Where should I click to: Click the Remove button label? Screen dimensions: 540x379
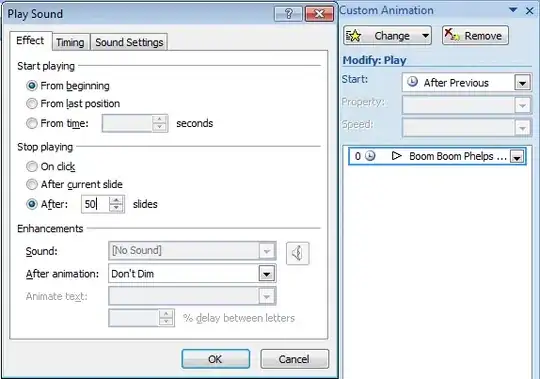click(x=483, y=35)
